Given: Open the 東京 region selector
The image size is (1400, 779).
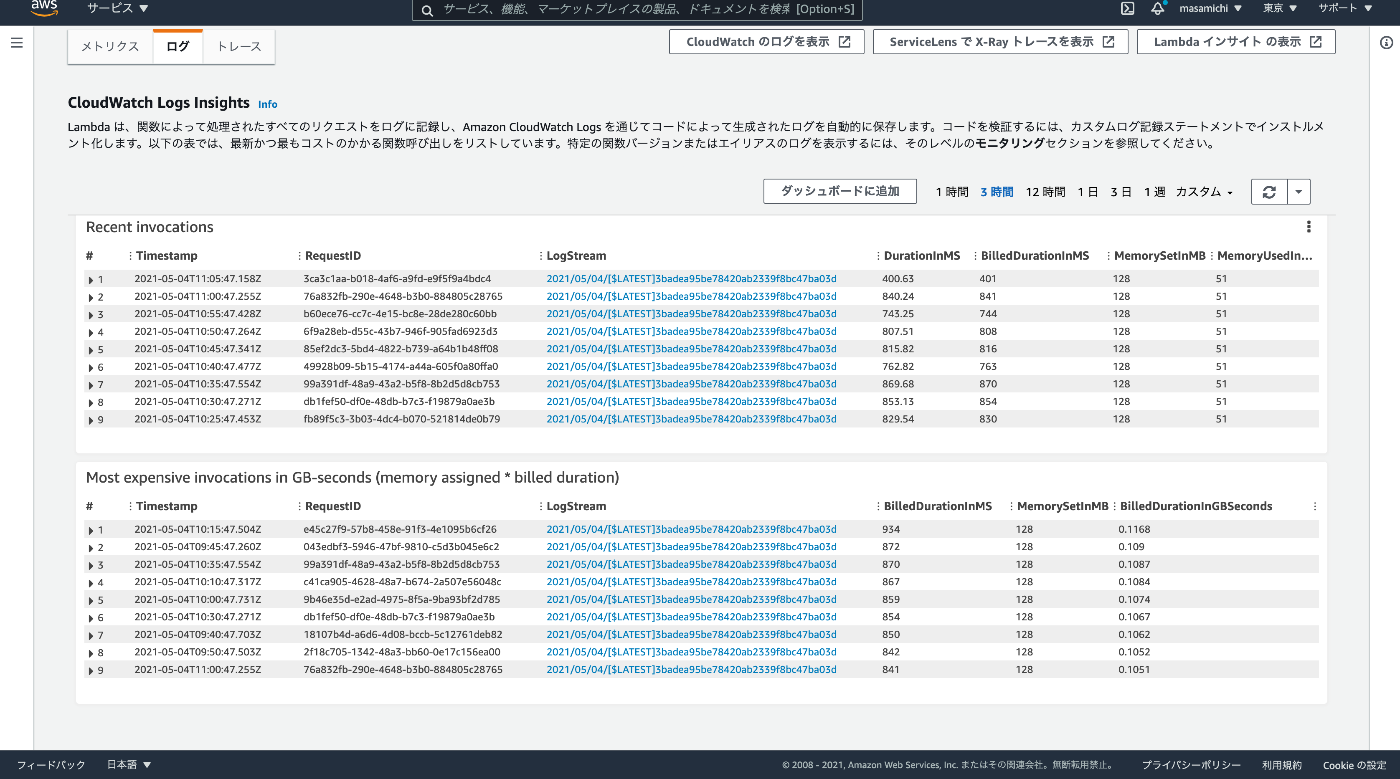Looking at the screenshot, I should [1280, 8].
